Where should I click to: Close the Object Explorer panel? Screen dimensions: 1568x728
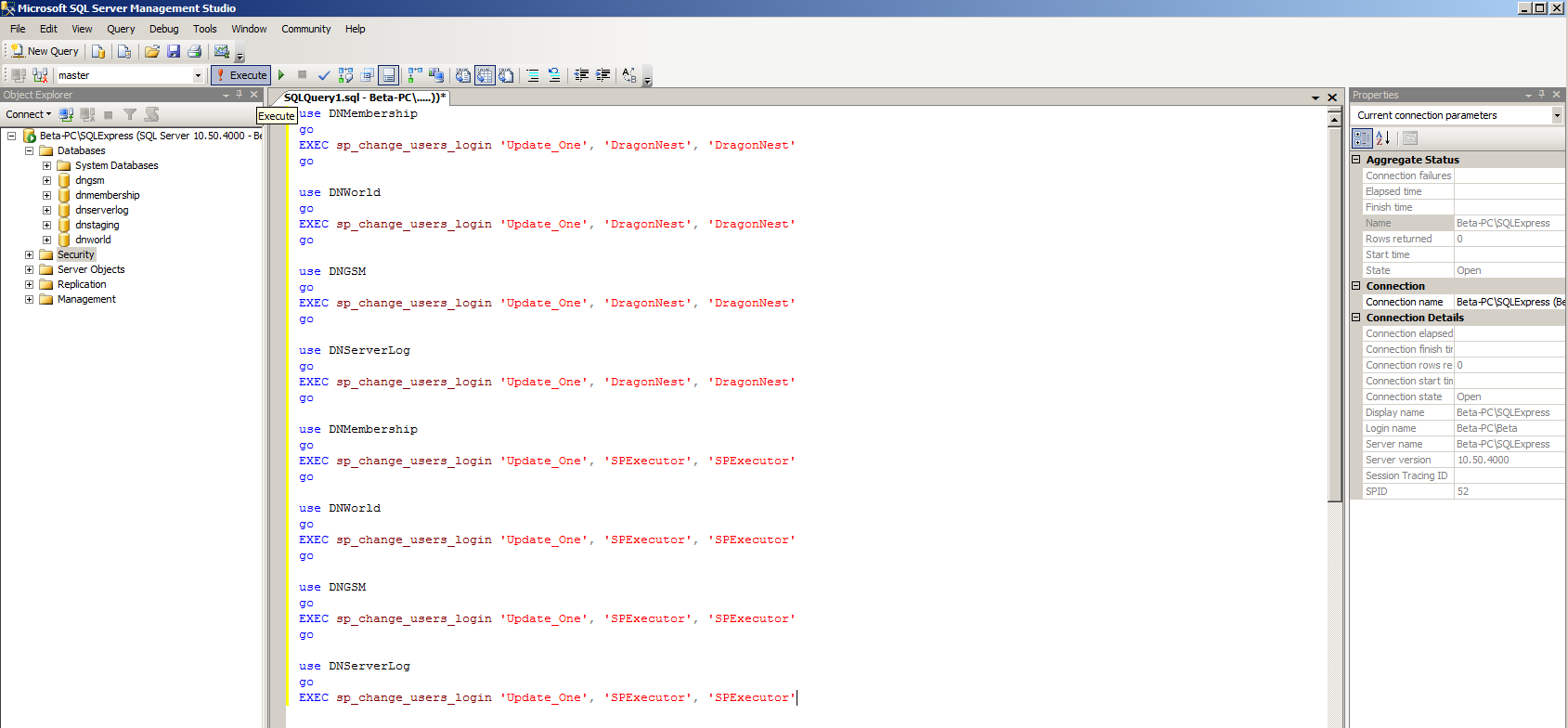click(254, 95)
